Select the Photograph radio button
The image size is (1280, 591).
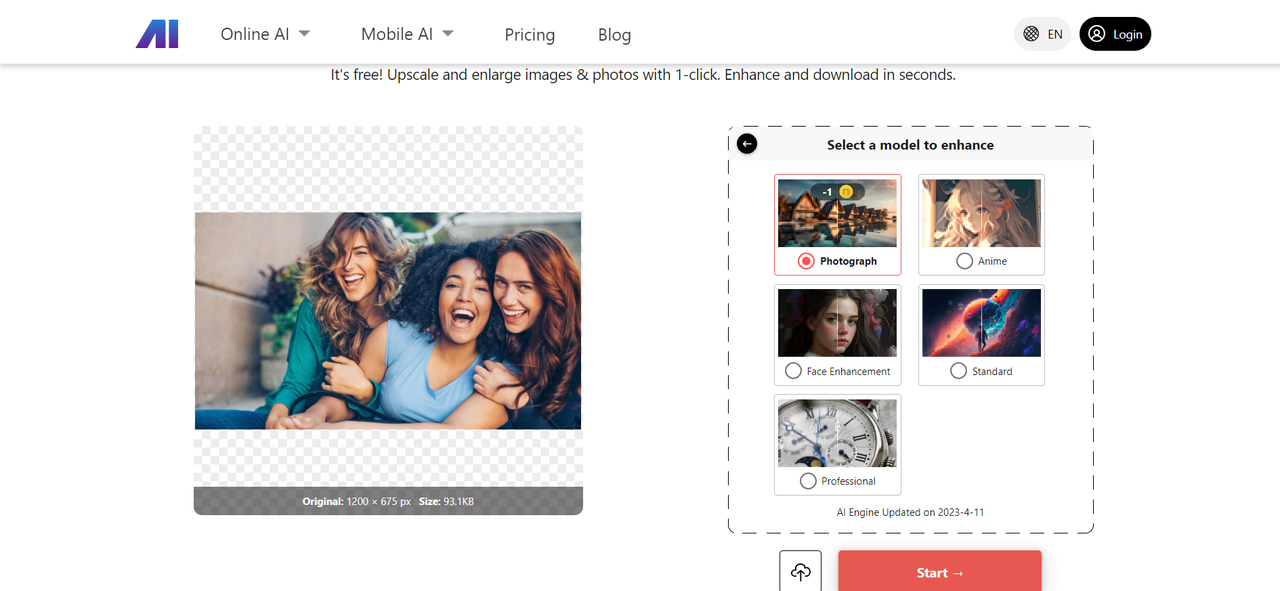coord(806,261)
